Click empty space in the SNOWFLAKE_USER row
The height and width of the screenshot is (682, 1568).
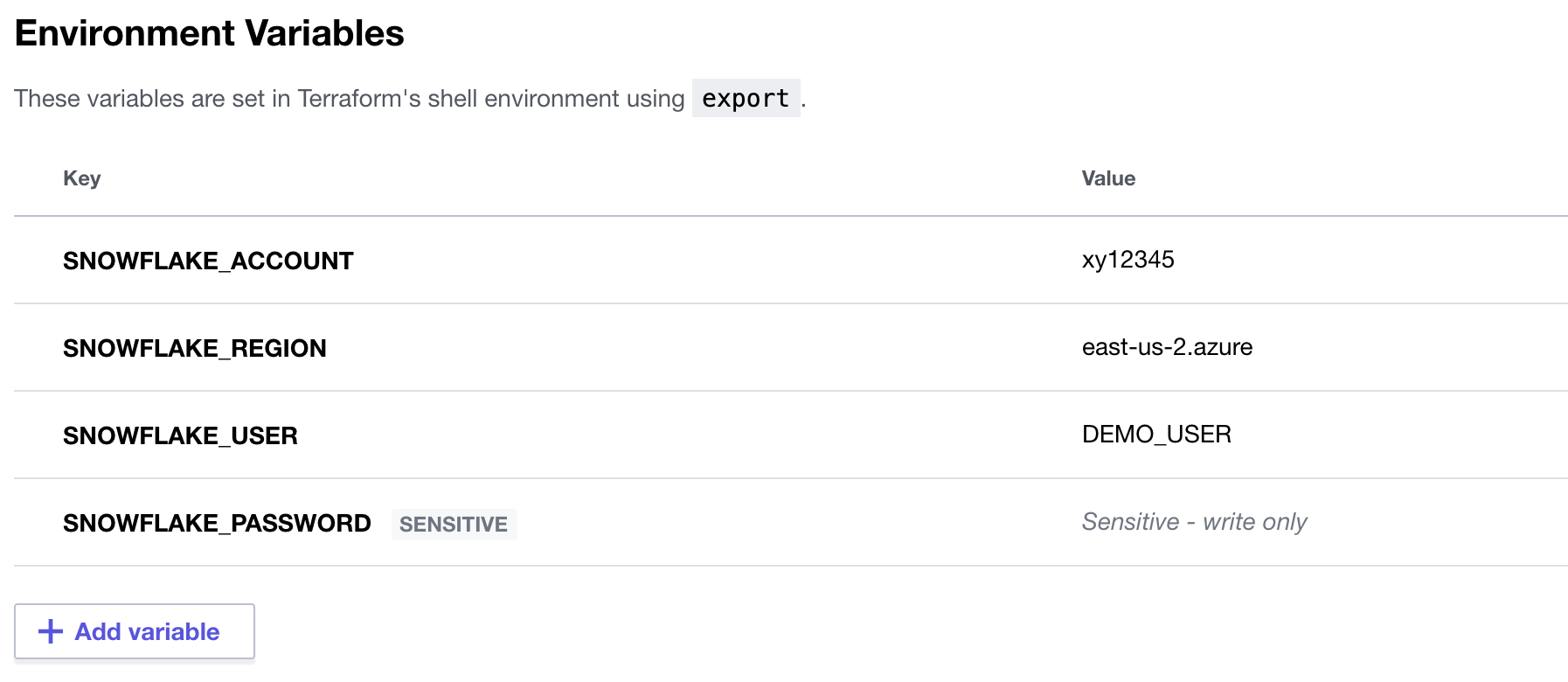pyautogui.click(x=699, y=435)
